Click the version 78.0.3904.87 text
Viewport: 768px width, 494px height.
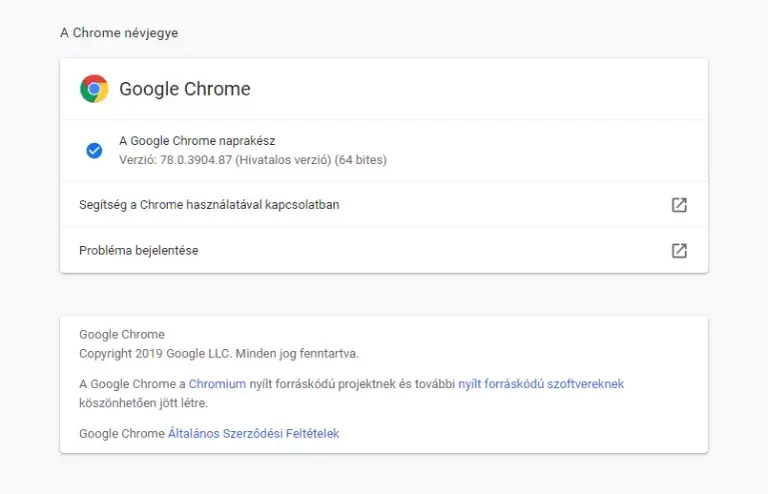253,160
